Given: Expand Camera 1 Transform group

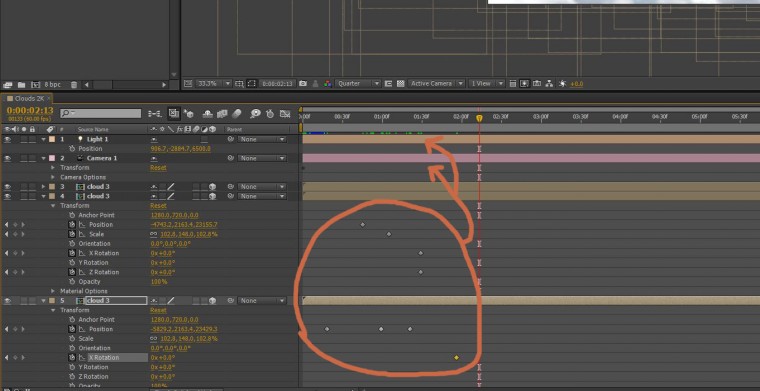Looking at the screenshot, I should (x=53, y=168).
